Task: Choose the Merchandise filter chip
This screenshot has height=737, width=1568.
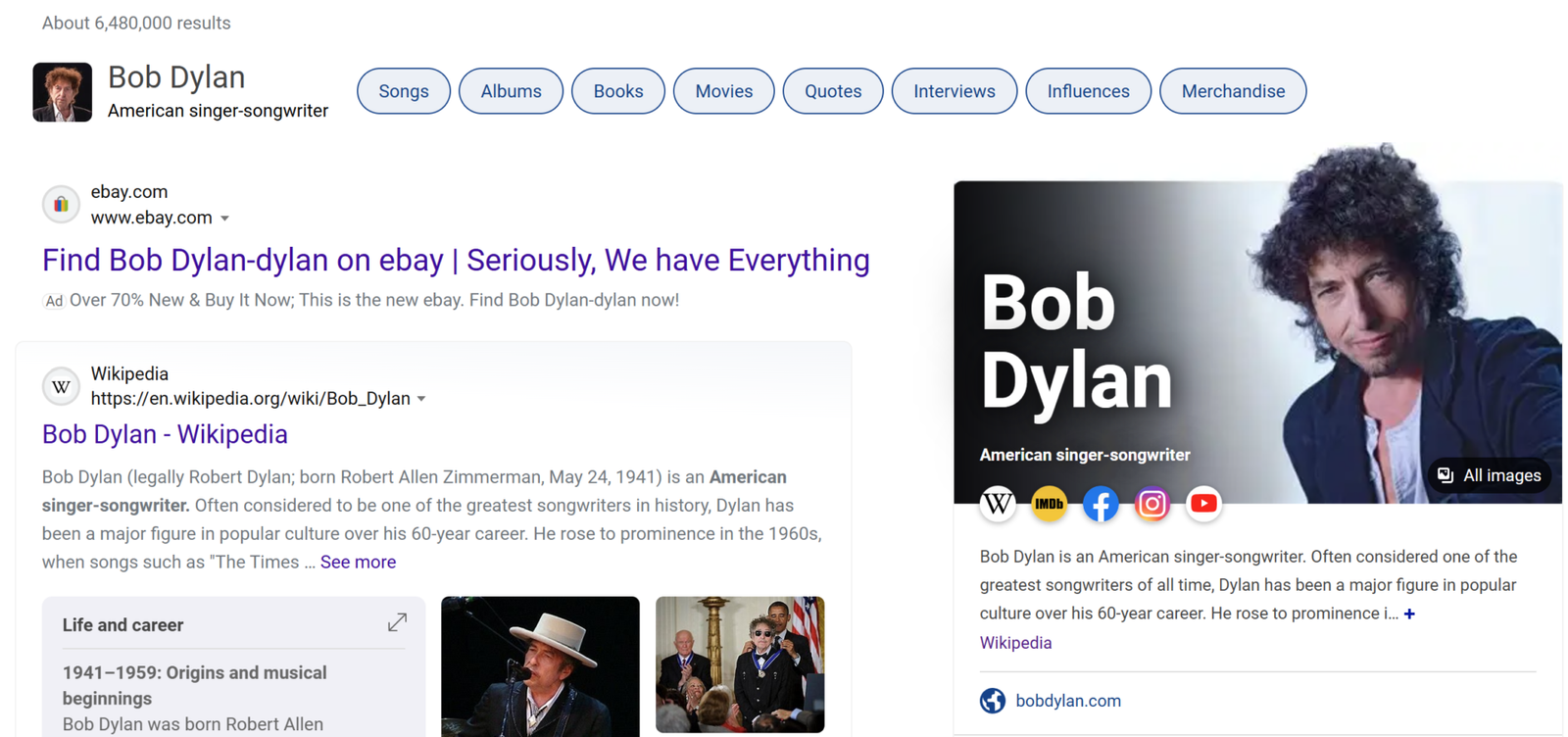Action: tap(1232, 91)
